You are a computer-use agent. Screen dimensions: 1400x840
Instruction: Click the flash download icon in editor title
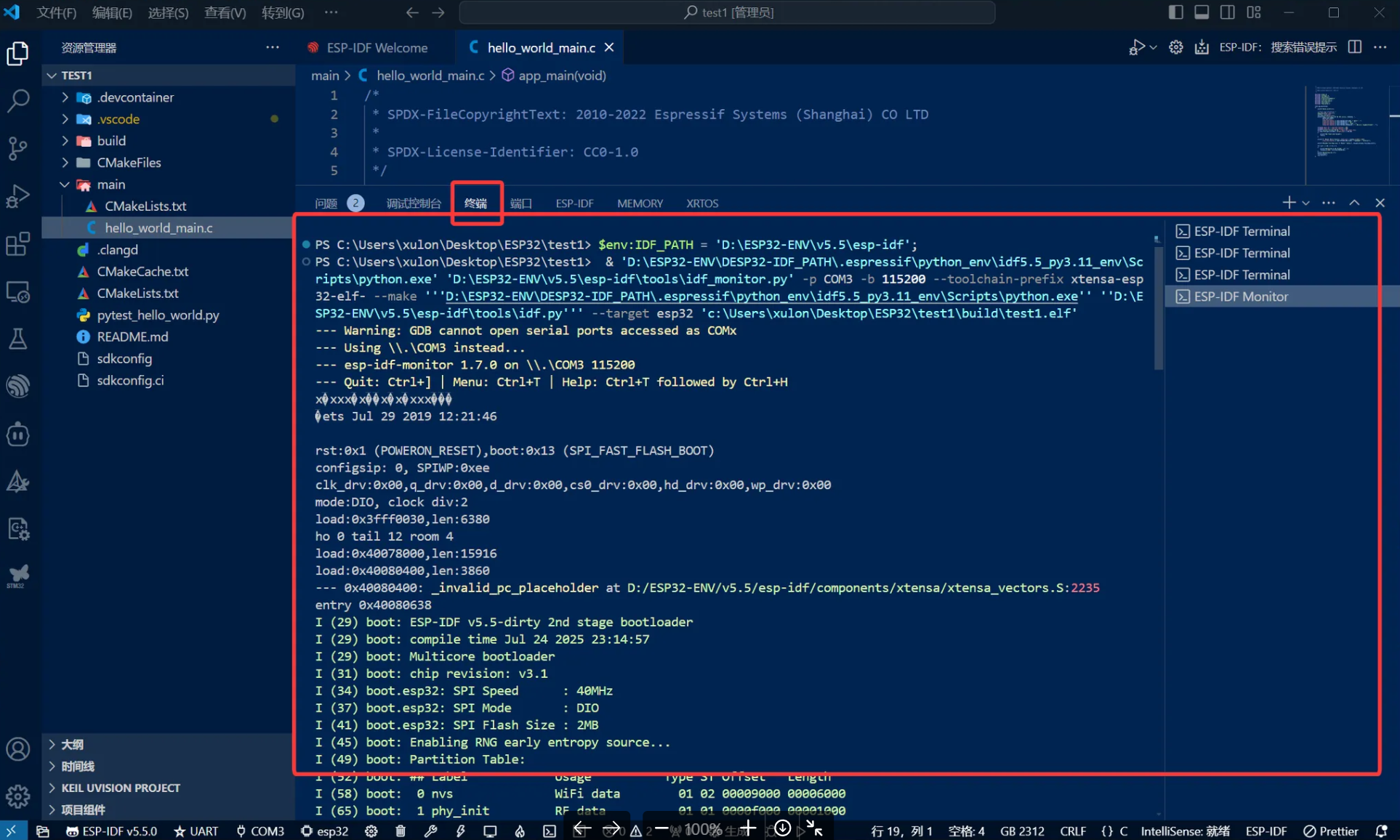point(1202,47)
